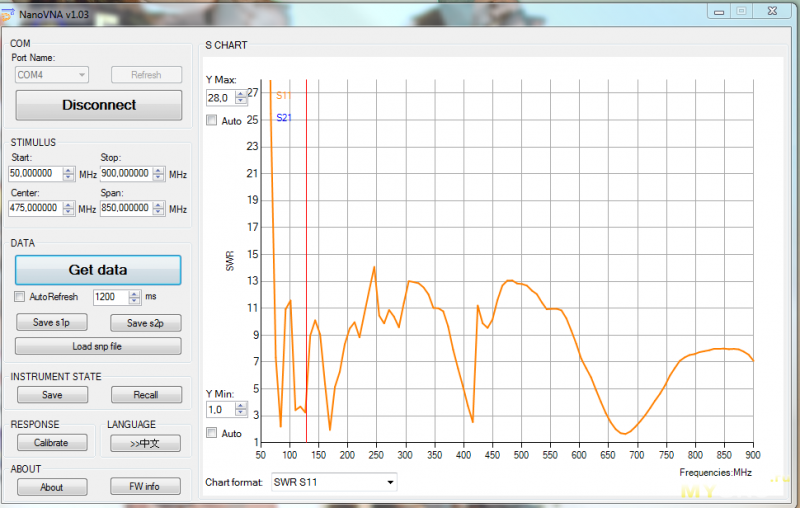Click the Stop frequency input field
This screenshot has width=800, height=508.
[126, 173]
